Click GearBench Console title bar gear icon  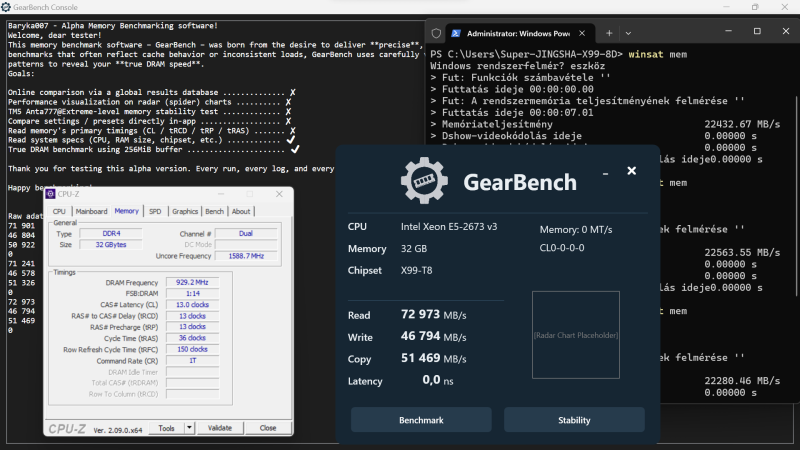click(6, 7)
